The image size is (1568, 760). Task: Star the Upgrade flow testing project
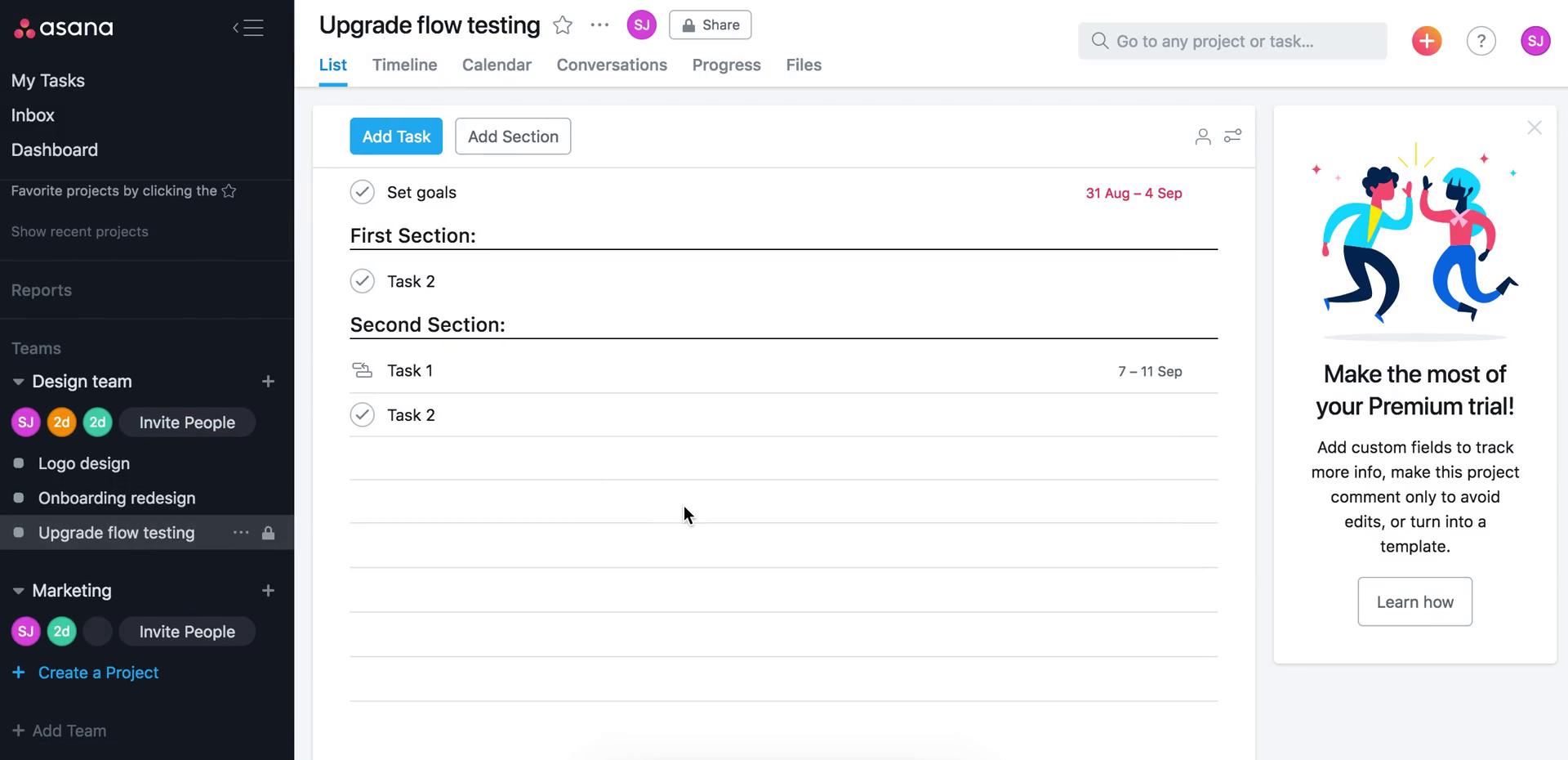(x=563, y=25)
